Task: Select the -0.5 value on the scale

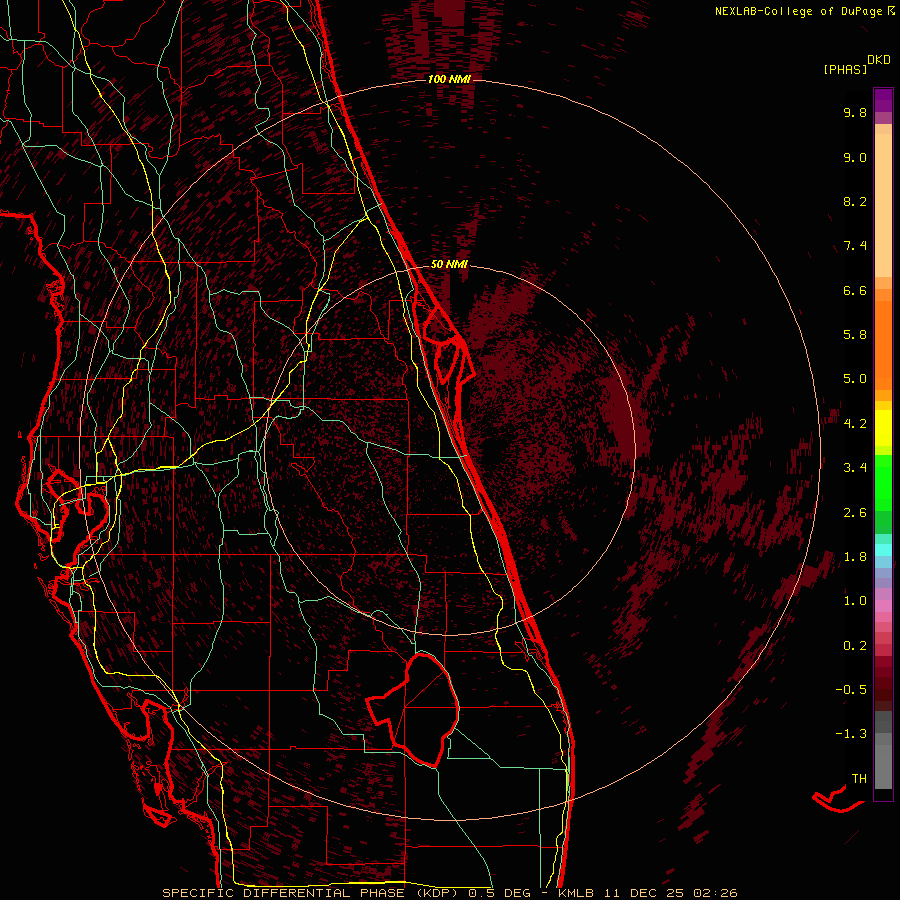Action: click(851, 690)
